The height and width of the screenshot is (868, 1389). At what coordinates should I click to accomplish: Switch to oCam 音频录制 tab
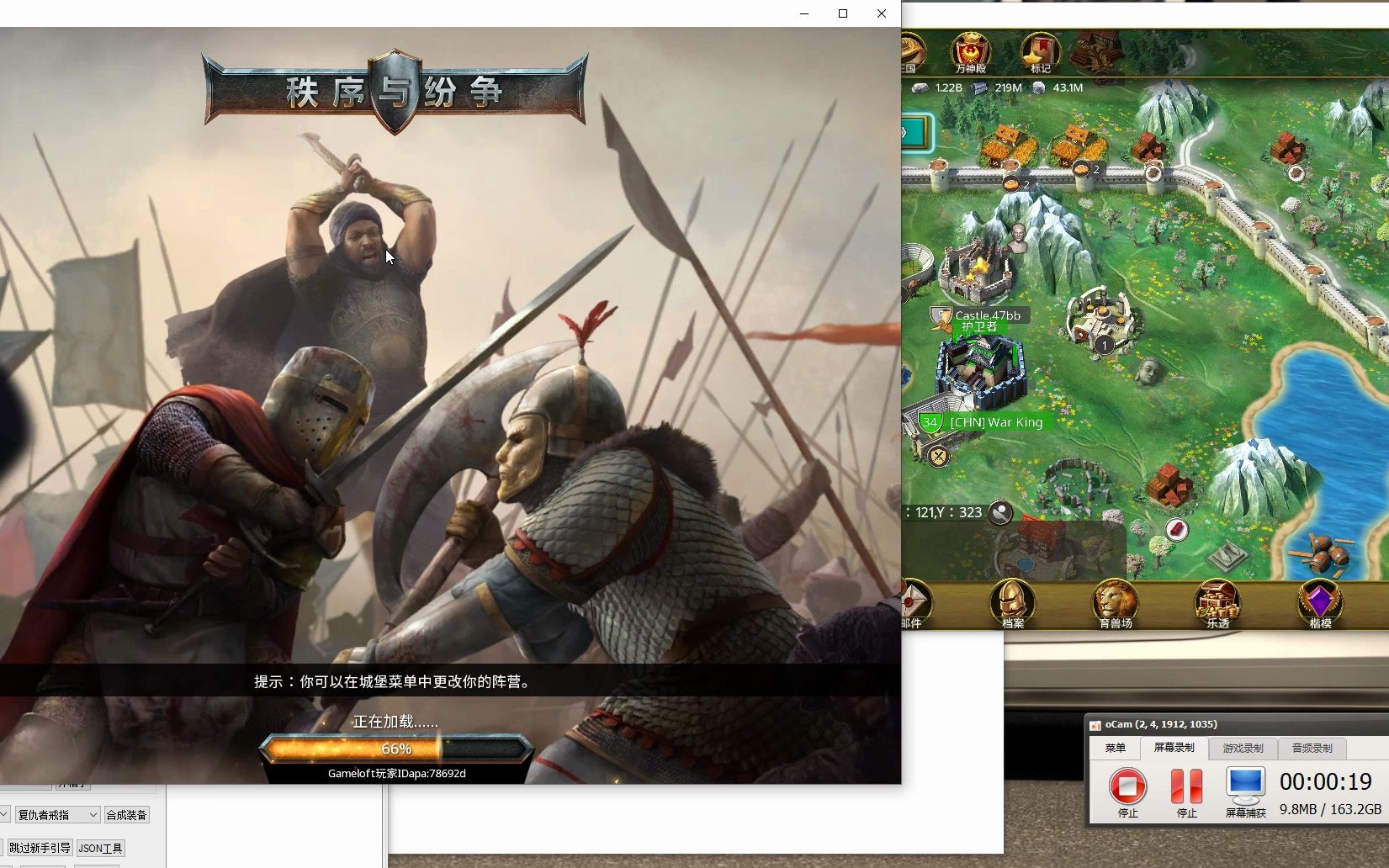1312,748
